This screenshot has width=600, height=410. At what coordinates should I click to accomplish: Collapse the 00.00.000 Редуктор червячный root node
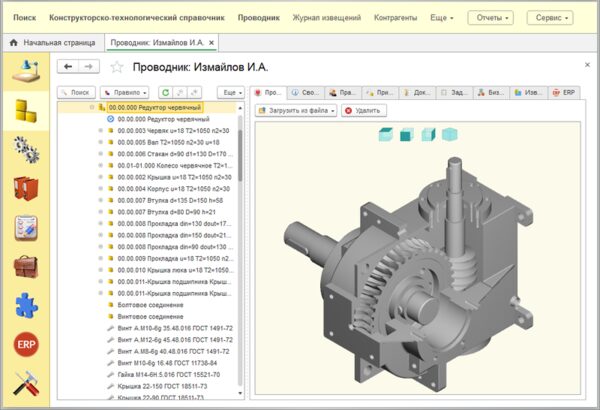point(91,106)
